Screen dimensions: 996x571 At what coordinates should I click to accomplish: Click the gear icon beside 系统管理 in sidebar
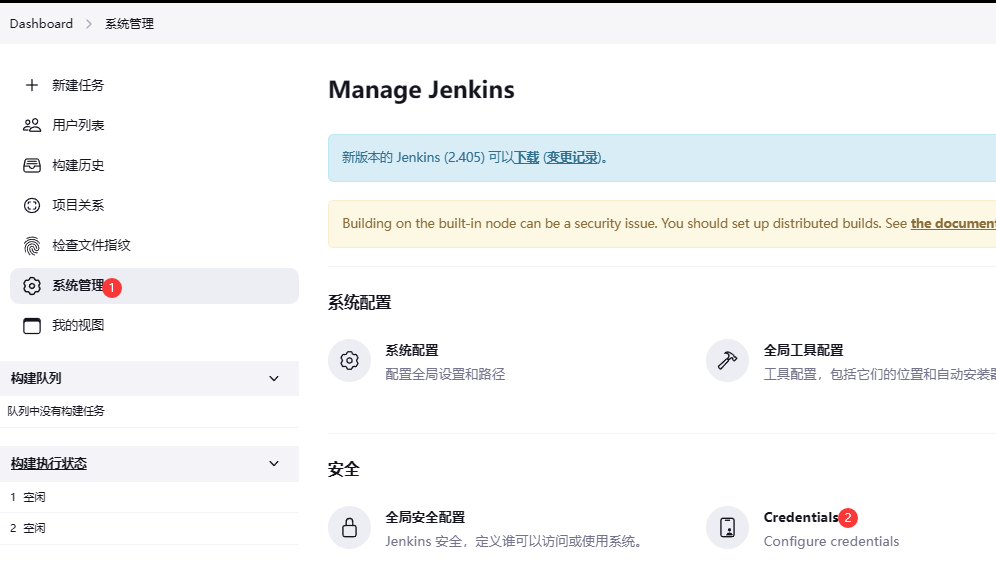coord(32,286)
